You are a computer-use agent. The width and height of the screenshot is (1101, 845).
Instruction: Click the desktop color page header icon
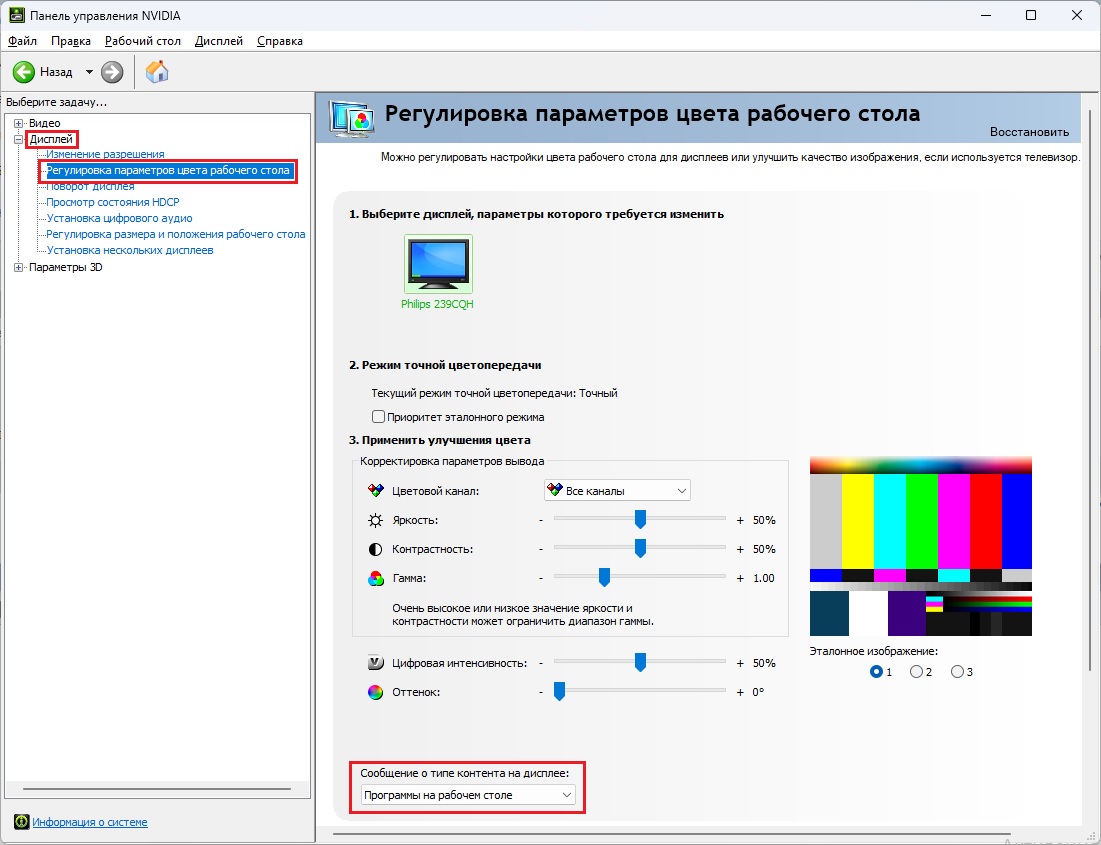[x=353, y=119]
